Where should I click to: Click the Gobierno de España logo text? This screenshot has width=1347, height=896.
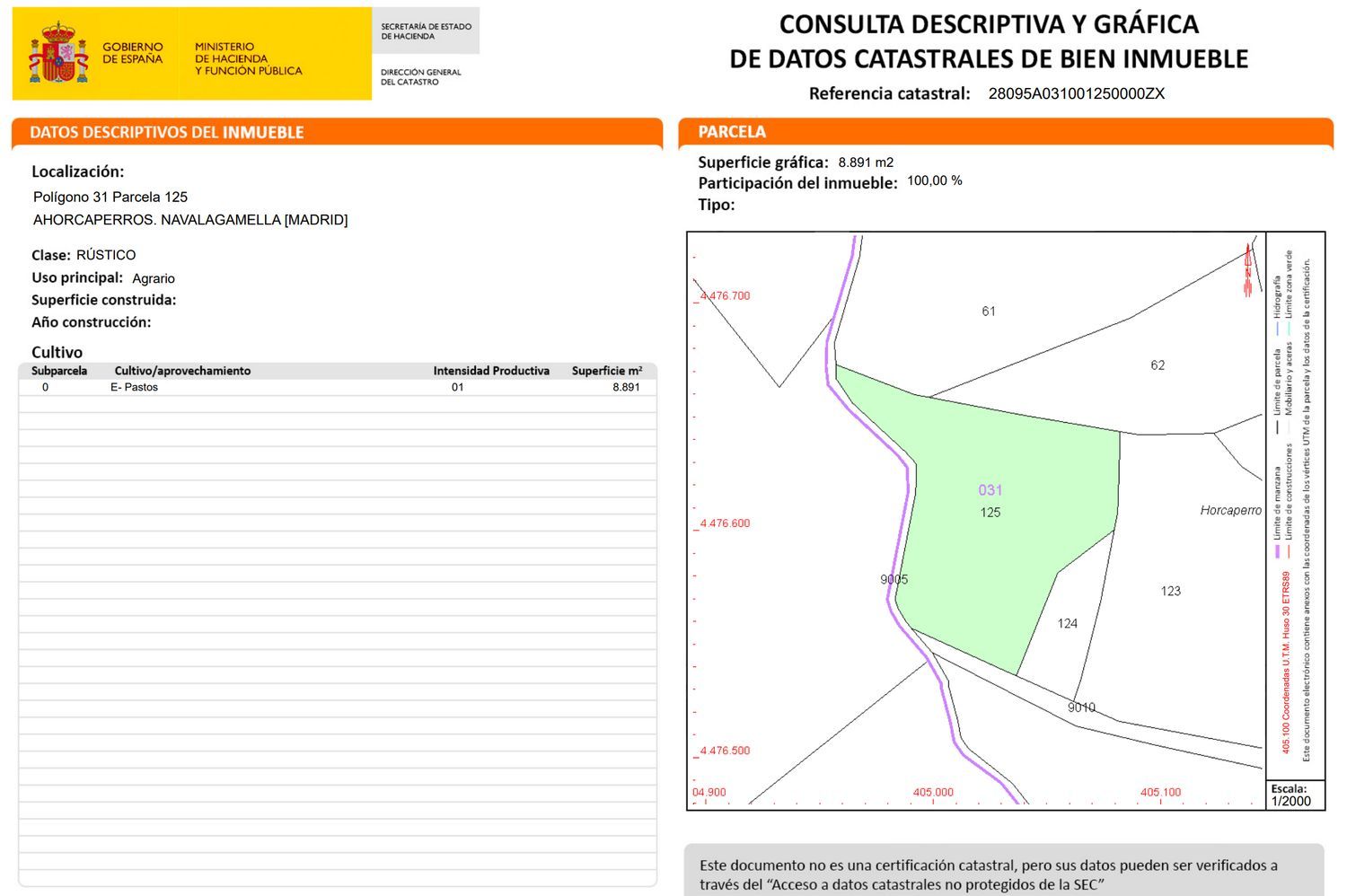click(x=132, y=53)
